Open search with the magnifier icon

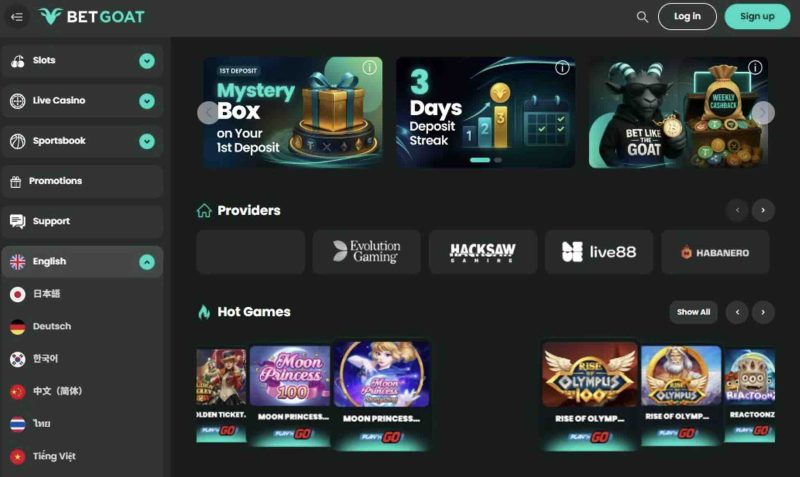pyautogui.click(x=642, y=17)
